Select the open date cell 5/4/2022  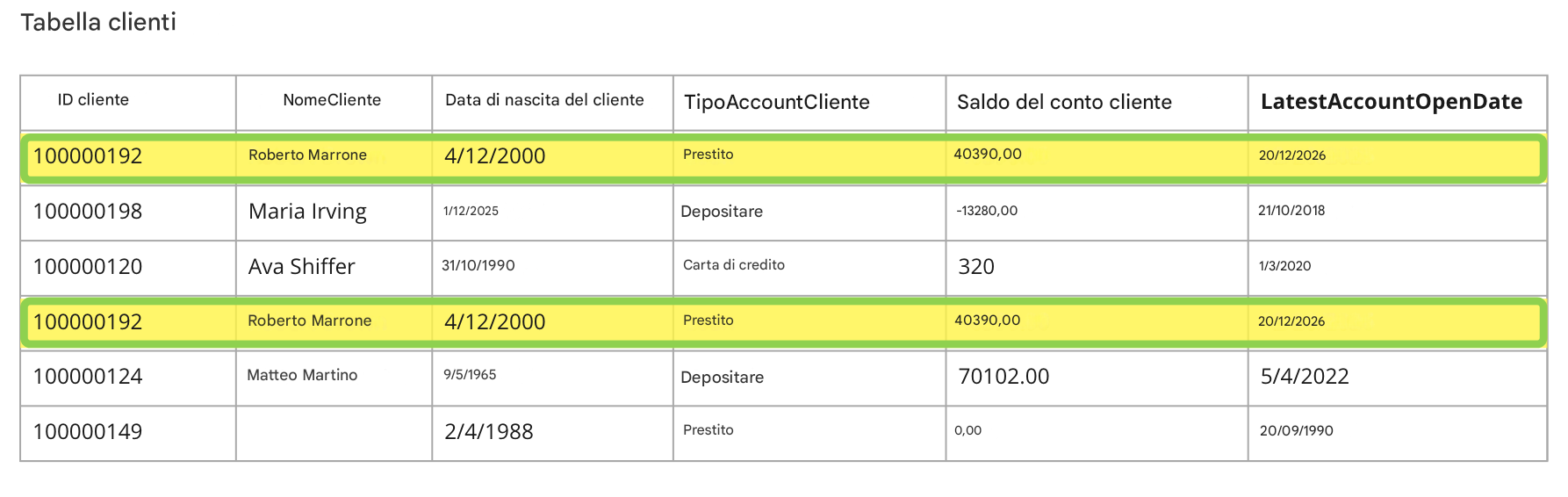(1398, 378)
